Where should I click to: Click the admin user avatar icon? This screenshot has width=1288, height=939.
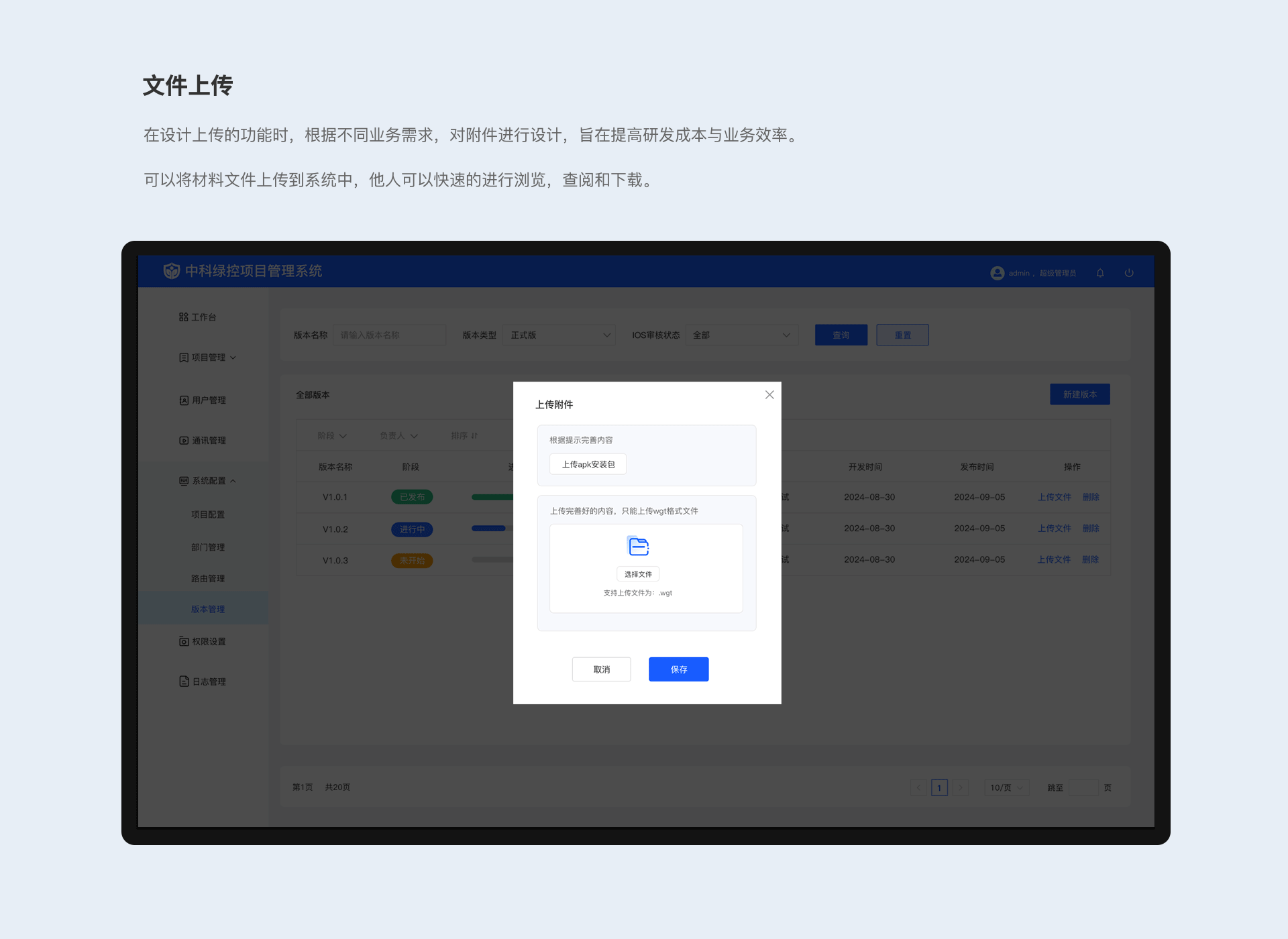998,273
